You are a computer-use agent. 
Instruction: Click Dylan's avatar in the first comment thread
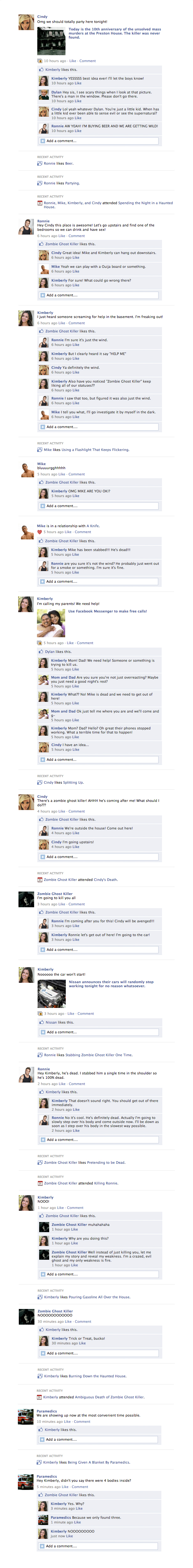(44, 95)
